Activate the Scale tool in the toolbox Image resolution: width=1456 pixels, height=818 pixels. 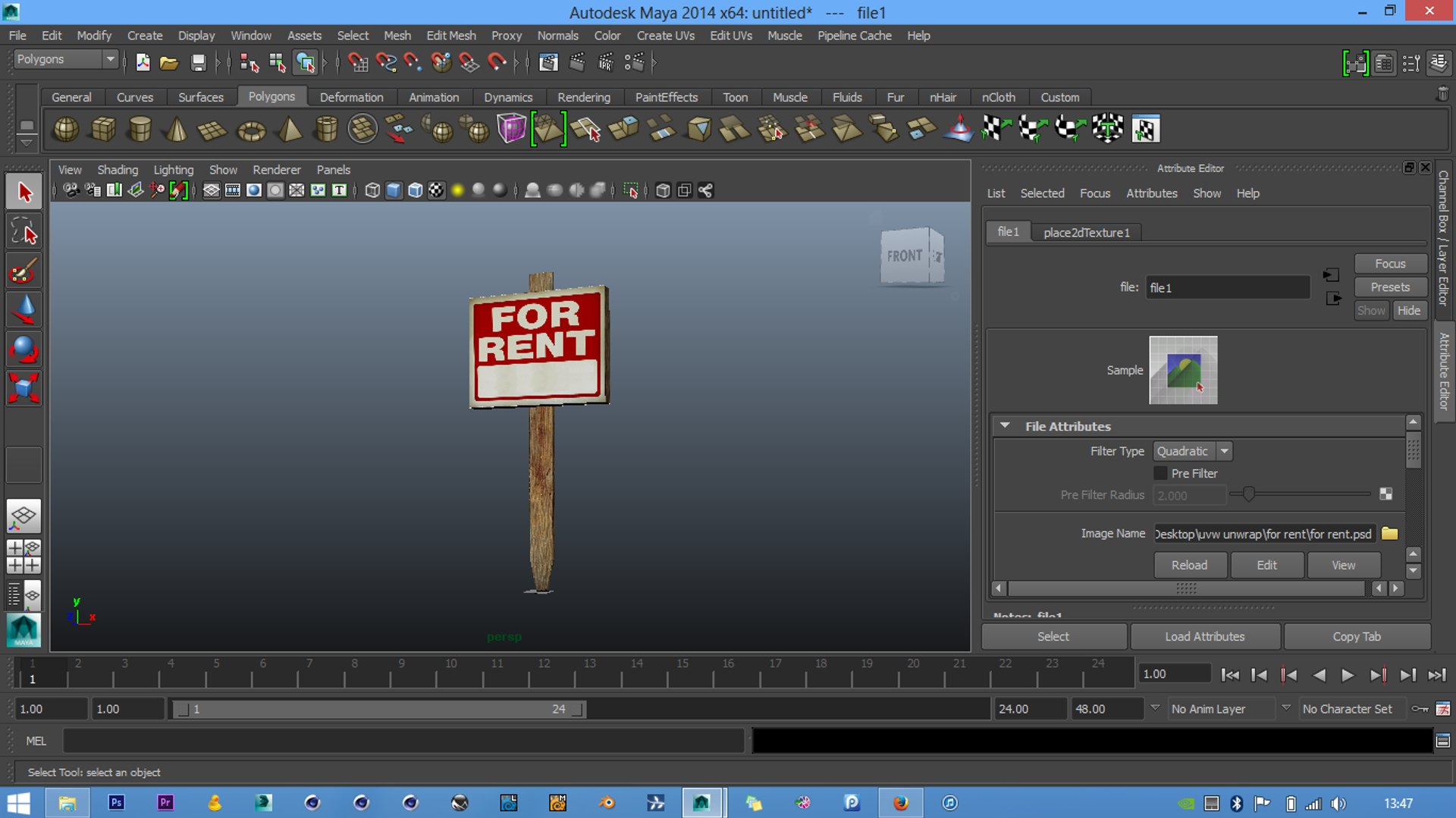(x=24, y=388)
